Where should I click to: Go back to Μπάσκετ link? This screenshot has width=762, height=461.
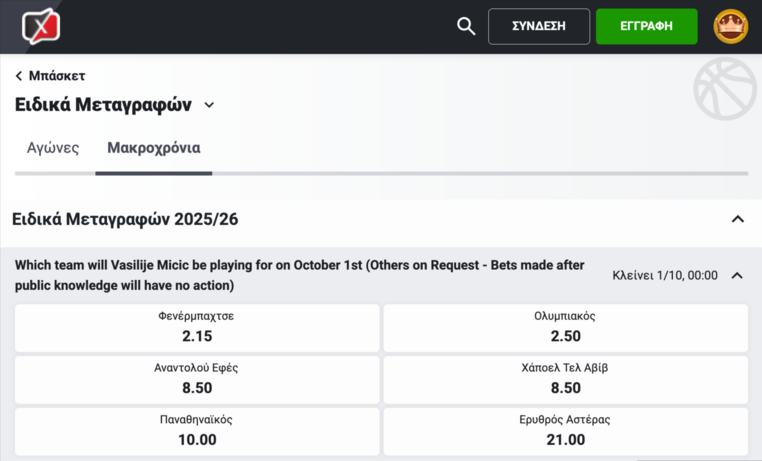(57, 76)
